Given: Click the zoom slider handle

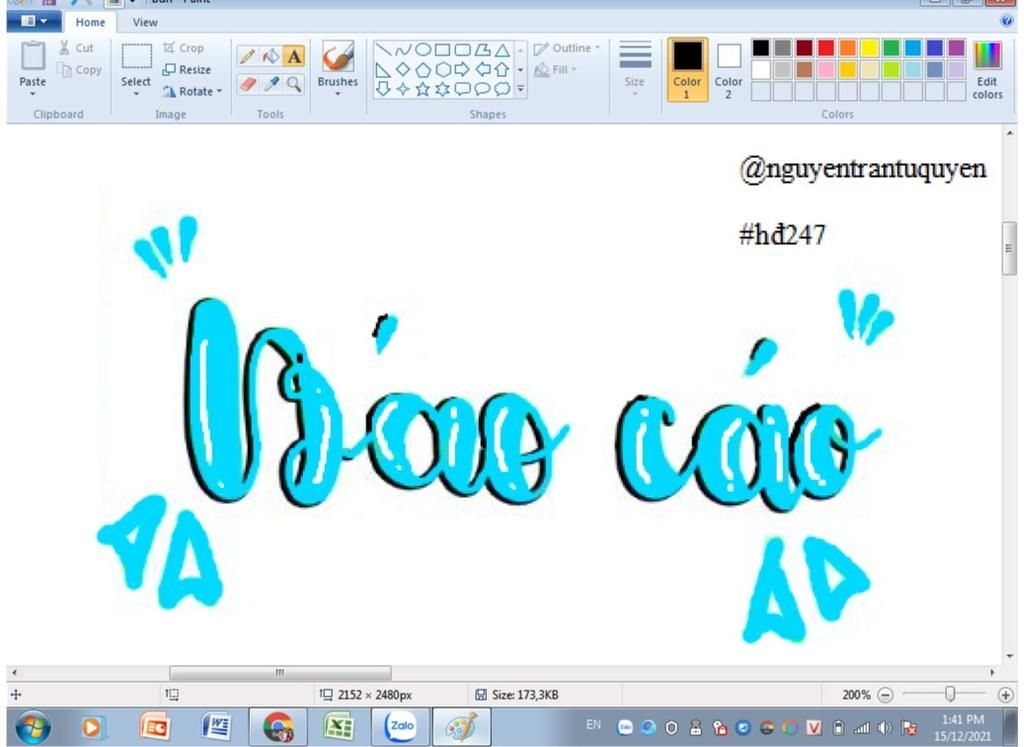Looking at the screenshot, I should tap(950, 693).
